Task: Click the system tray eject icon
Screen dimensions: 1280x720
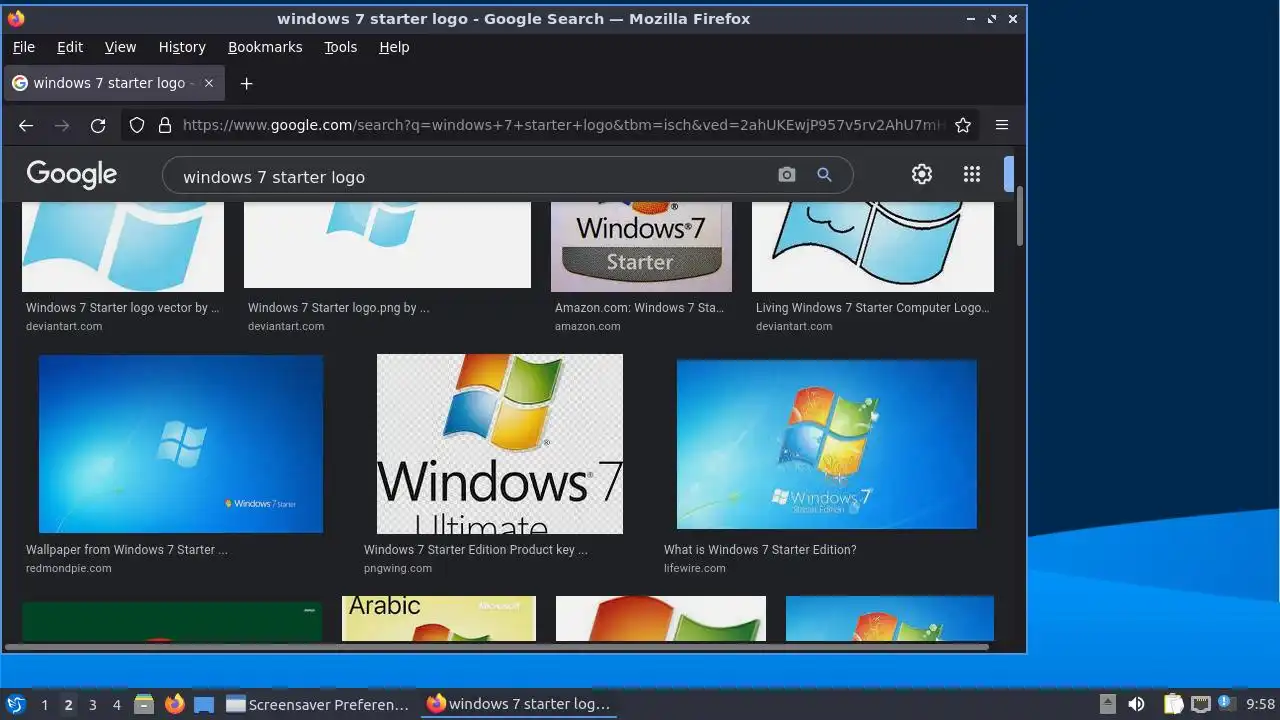Action: [x=1108, y=704]
